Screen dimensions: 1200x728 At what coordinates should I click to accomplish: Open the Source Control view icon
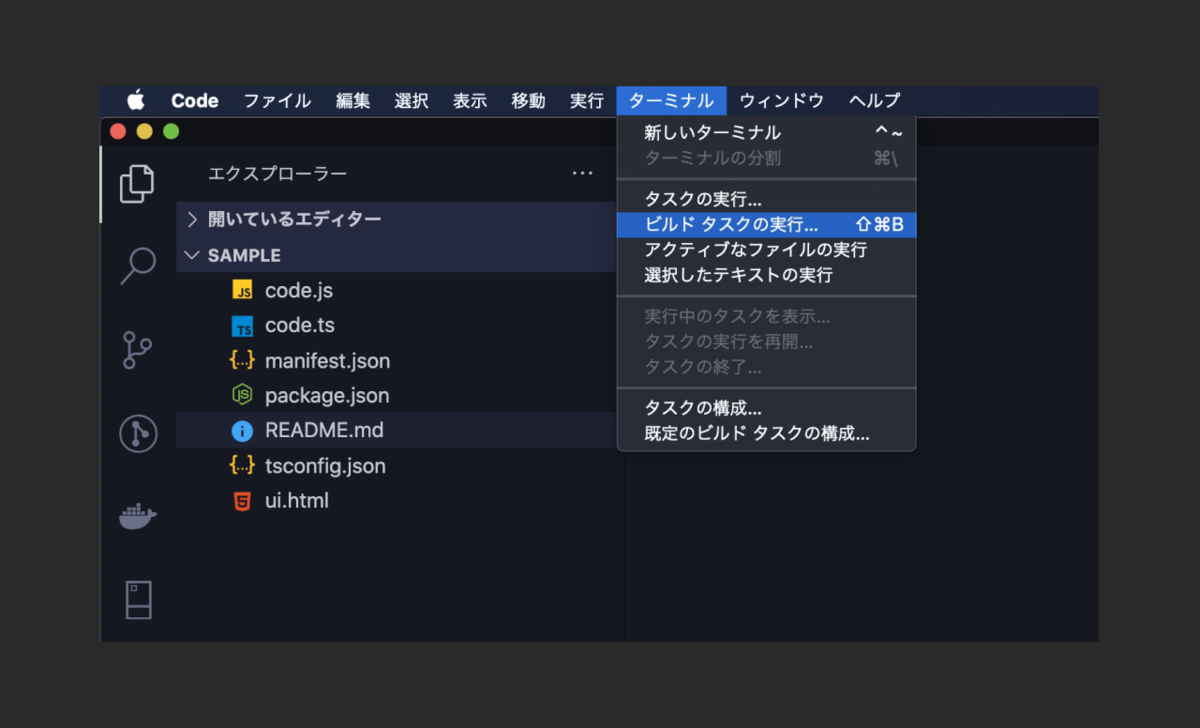point(137,350)
